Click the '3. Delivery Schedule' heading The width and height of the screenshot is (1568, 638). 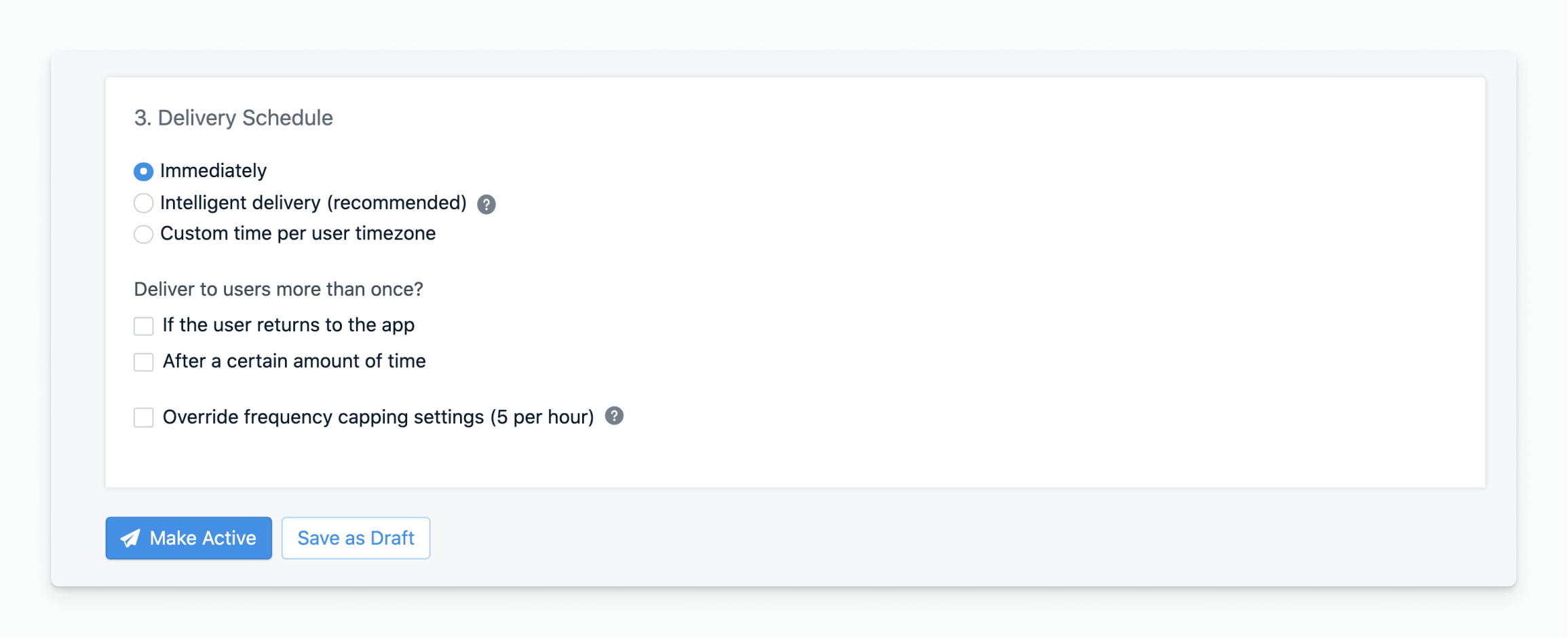233,118
